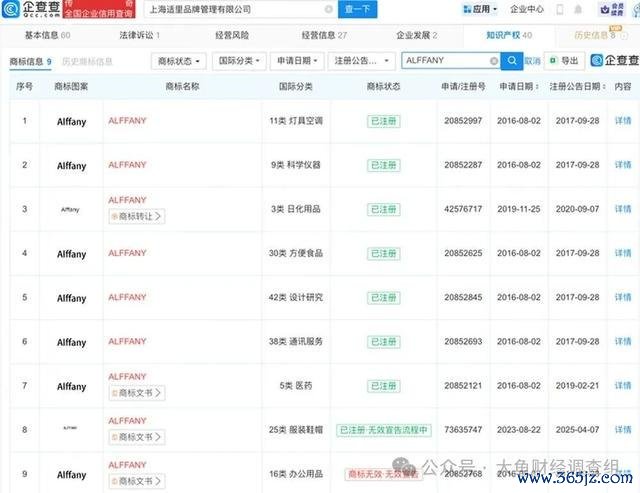Click 已注册 status badge in row 1

(384, 121)
